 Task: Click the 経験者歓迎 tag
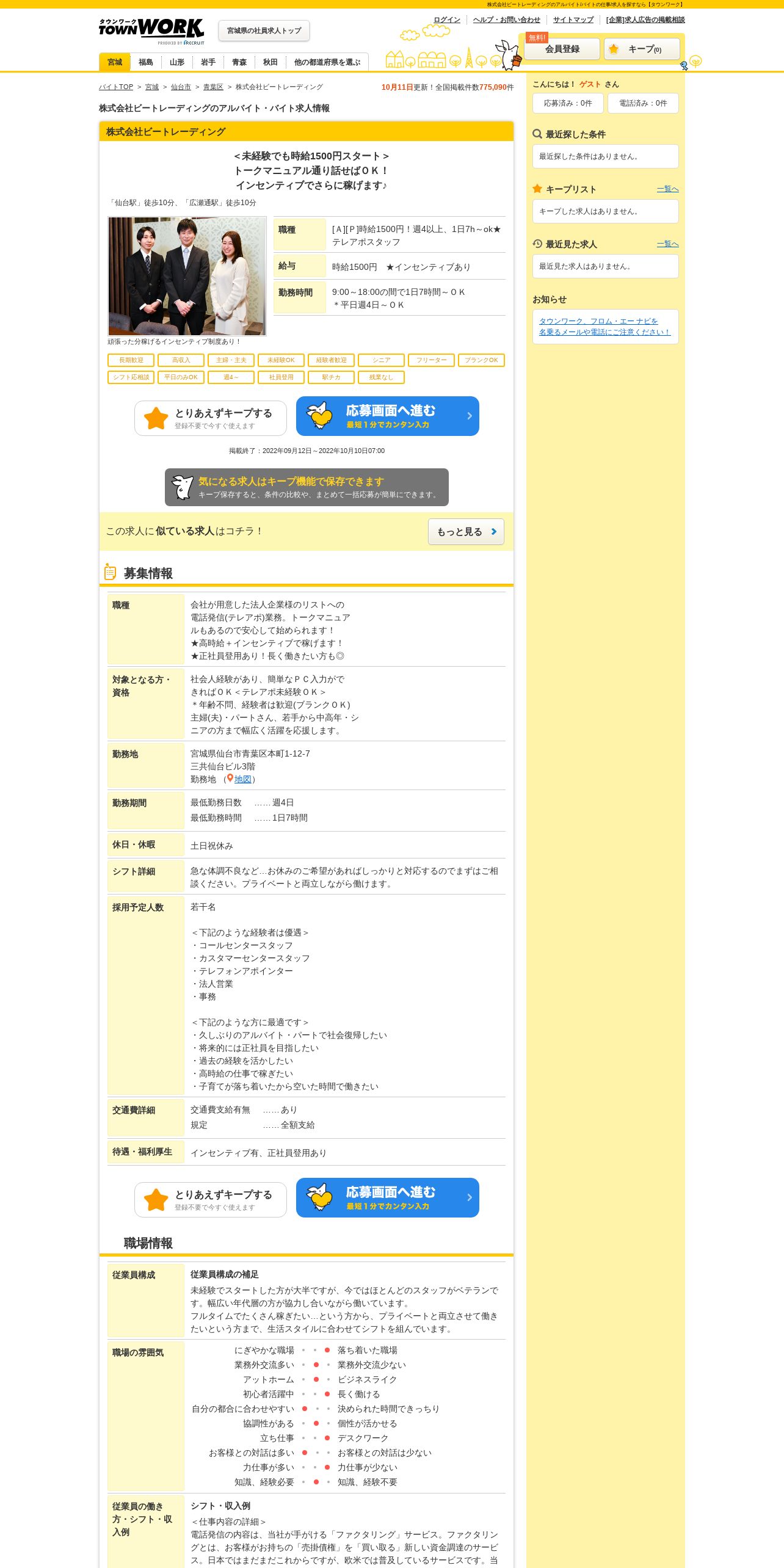click(332, 360)
